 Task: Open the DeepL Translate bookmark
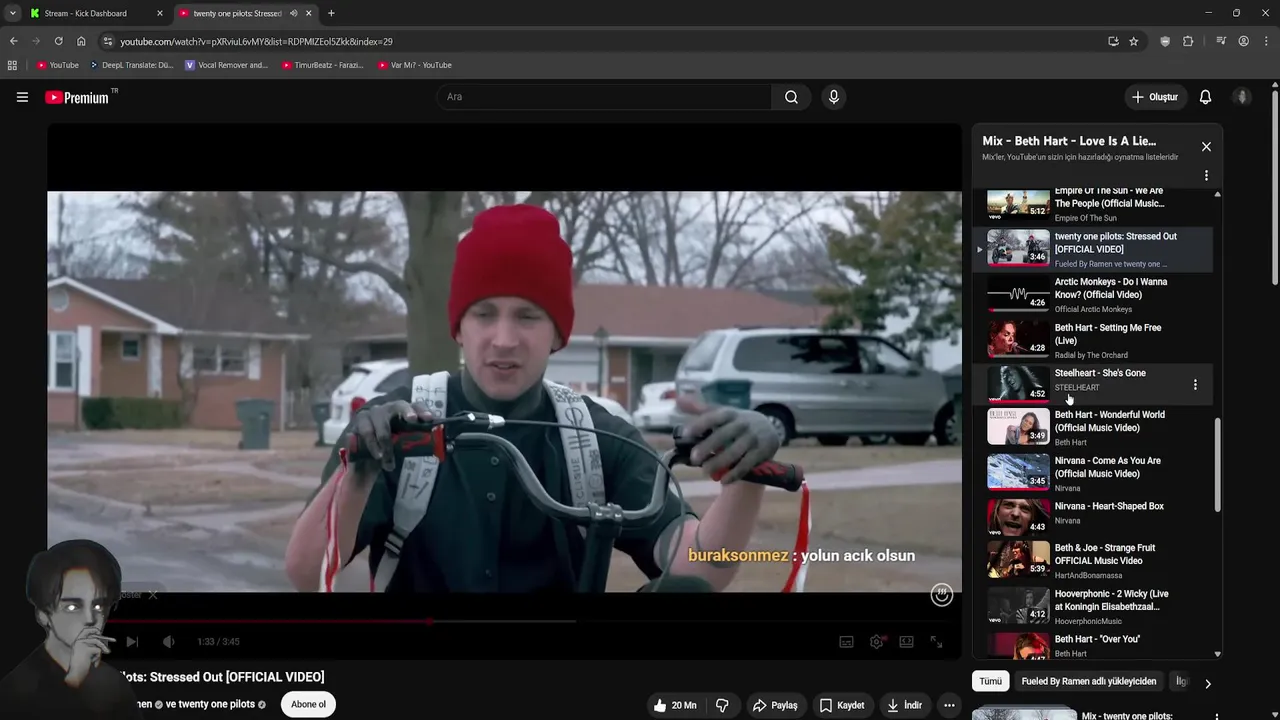click(x=131, y=65)
